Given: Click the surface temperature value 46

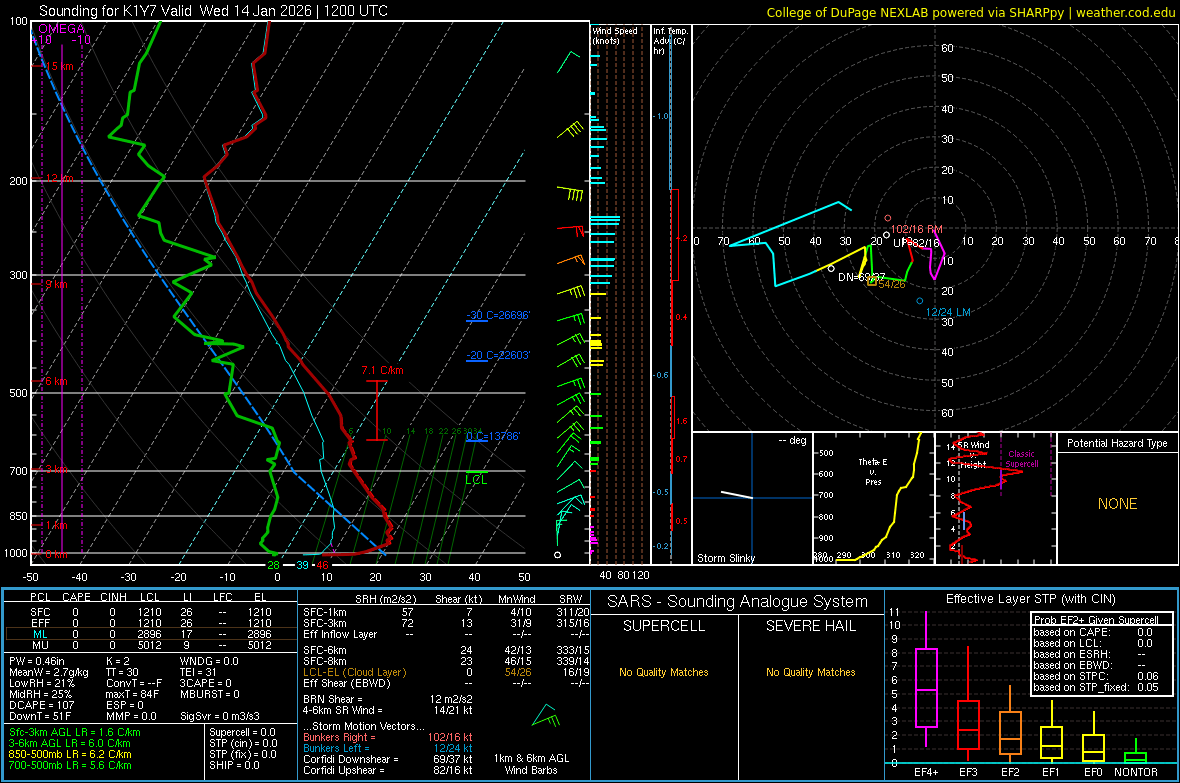Looking at the screenshot, I should [x=322, y=565].
